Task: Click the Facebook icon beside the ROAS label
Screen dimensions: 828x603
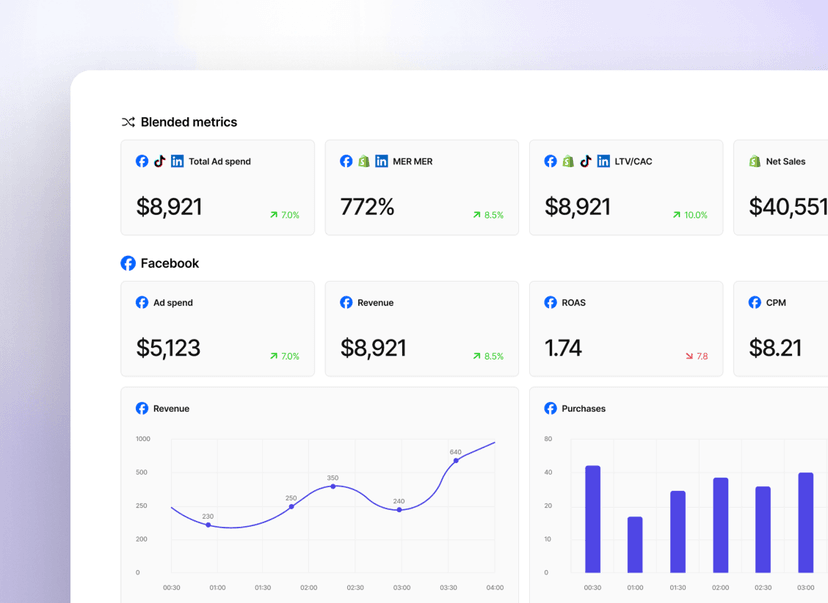Action: [x=550, y=302]
